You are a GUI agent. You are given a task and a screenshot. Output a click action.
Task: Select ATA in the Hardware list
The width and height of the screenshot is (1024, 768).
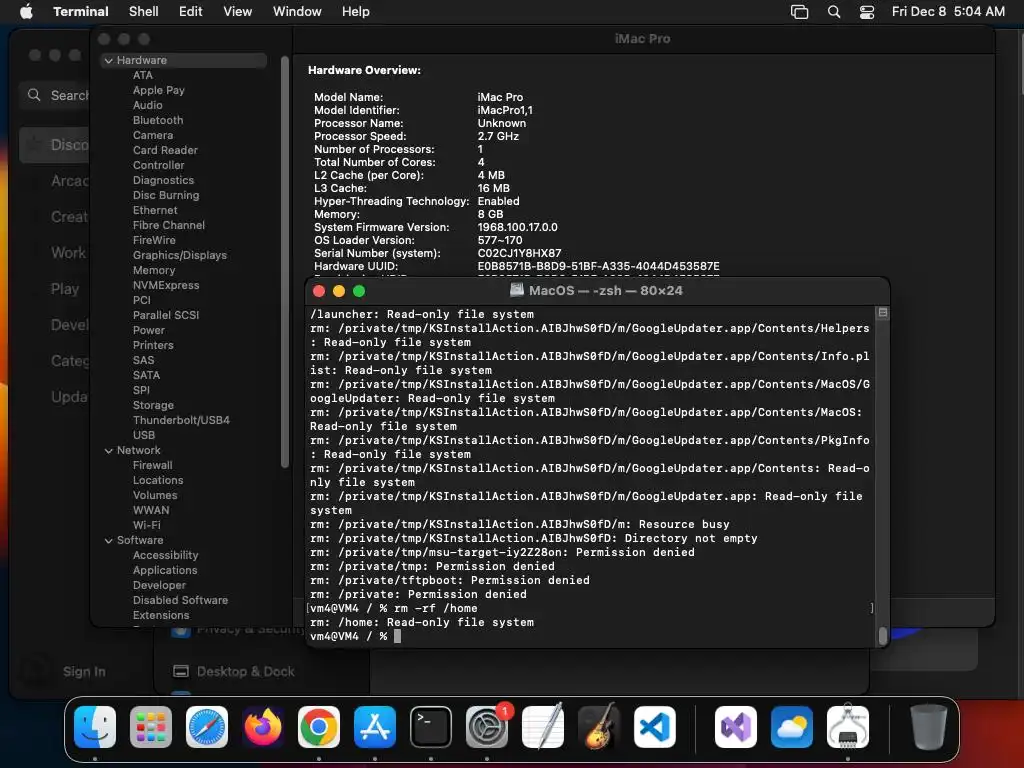click(x=143, y=75)
